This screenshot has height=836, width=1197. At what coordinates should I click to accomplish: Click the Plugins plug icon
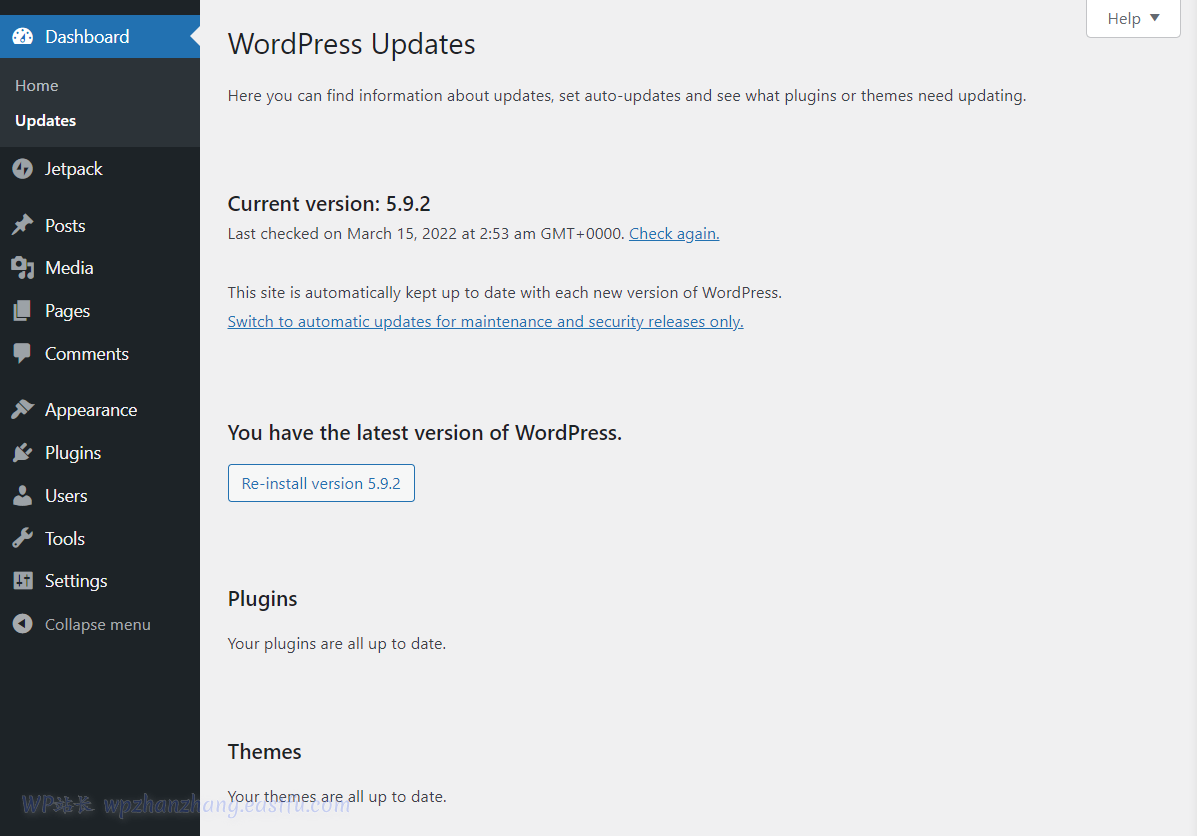pos(22,453)
